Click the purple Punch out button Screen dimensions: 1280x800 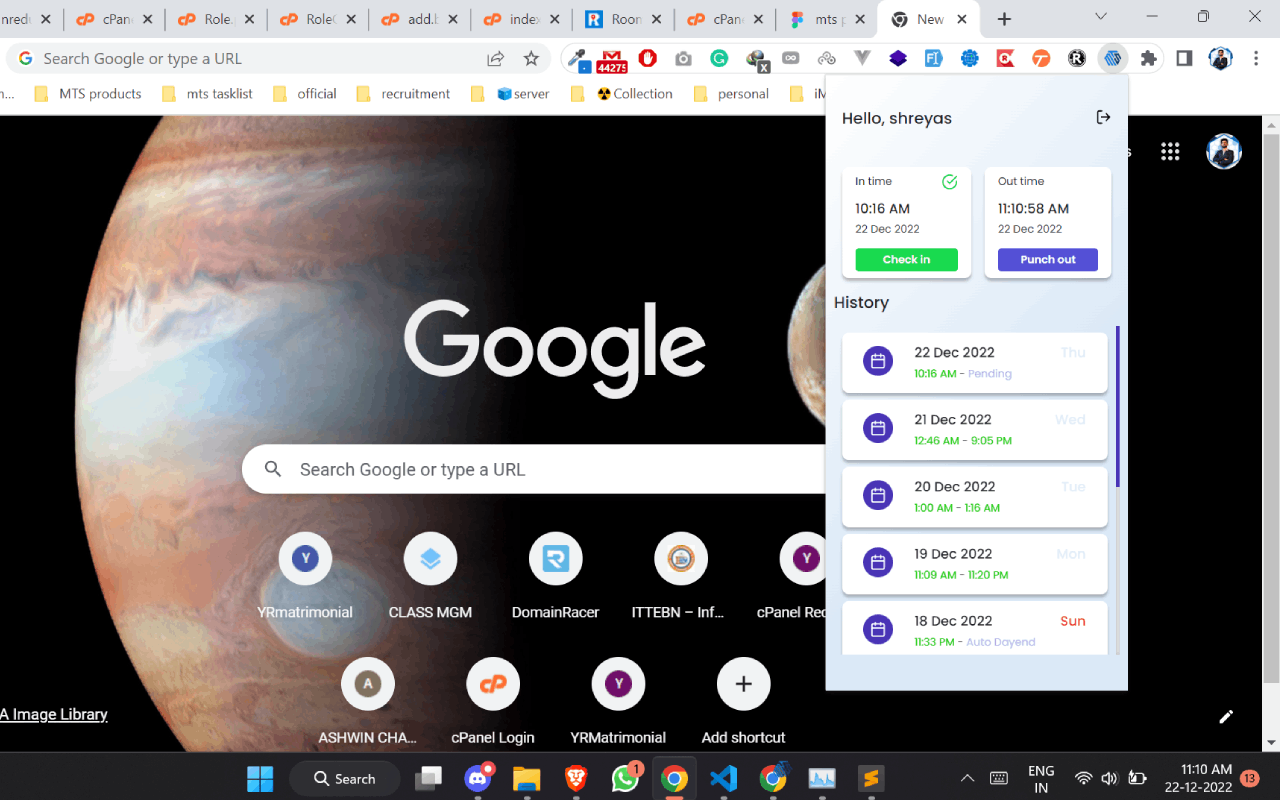point(1048,260)
